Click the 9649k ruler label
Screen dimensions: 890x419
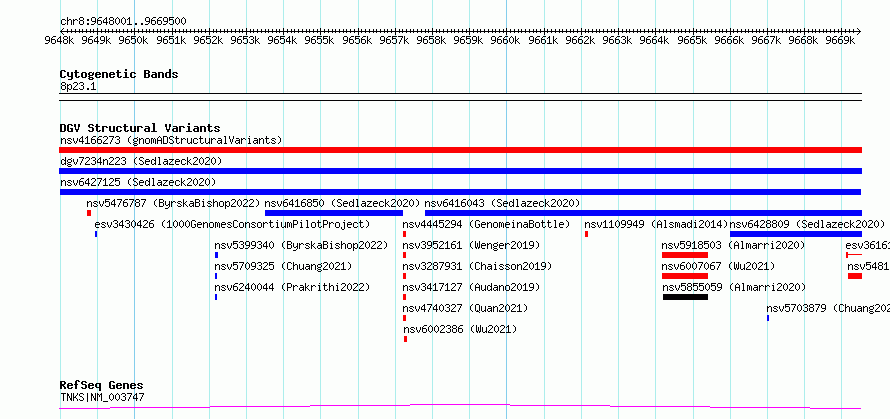click(x=96, y=40)
